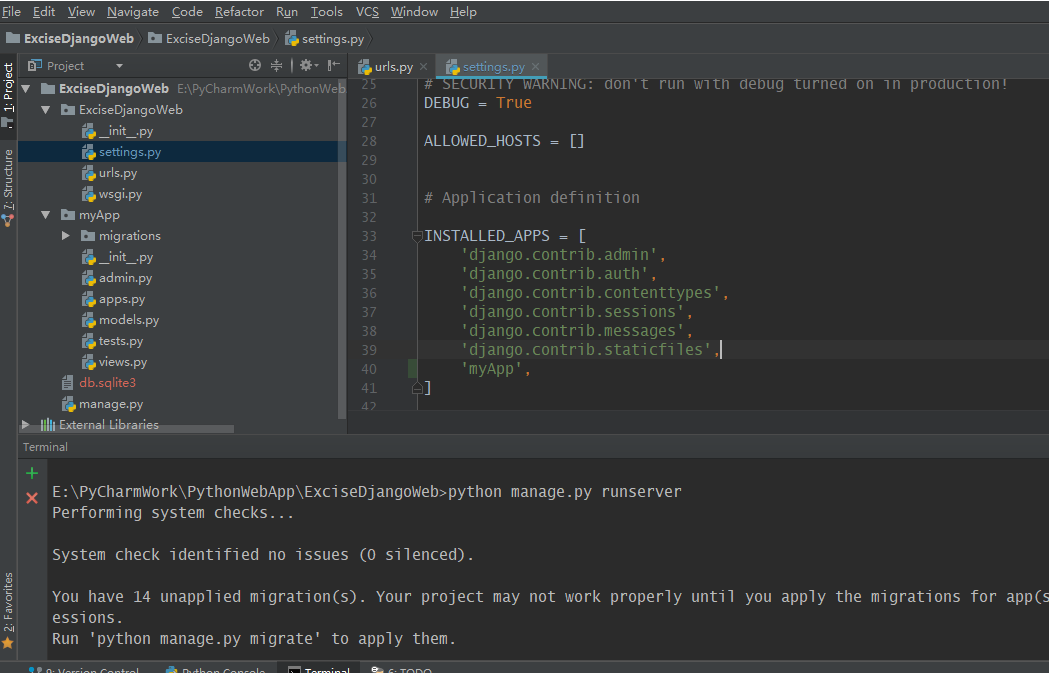
Task: Click the line "'myApp'," in INSTALLED_APPS
Action: [496, 369]
